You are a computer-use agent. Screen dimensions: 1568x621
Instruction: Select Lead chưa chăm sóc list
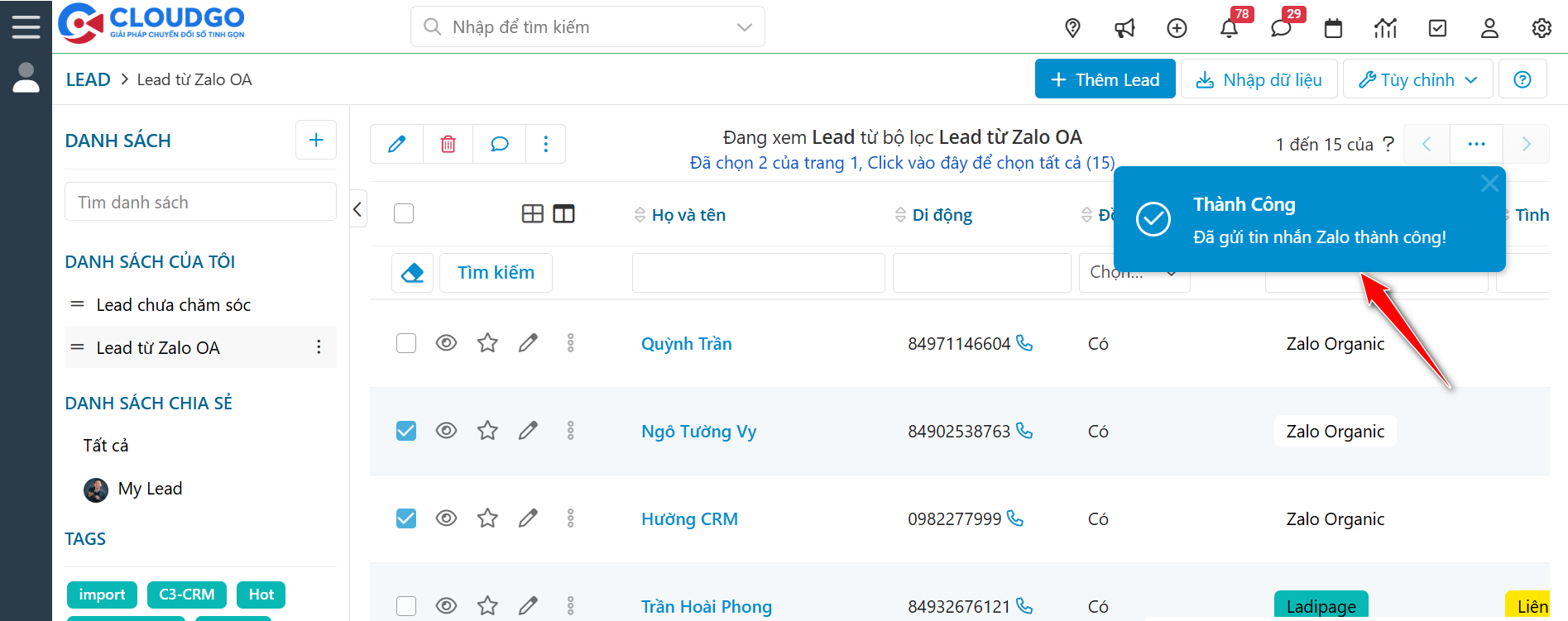(x=173, y=305)
